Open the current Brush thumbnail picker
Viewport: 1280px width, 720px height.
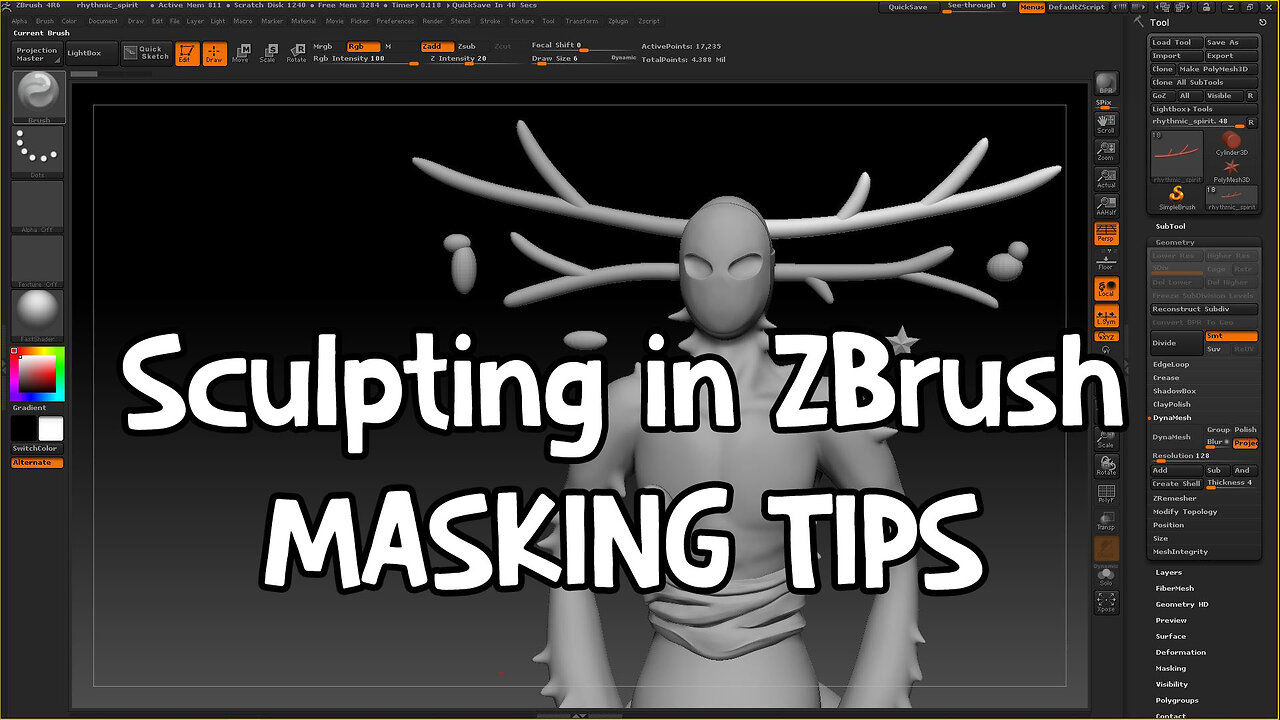38,97
